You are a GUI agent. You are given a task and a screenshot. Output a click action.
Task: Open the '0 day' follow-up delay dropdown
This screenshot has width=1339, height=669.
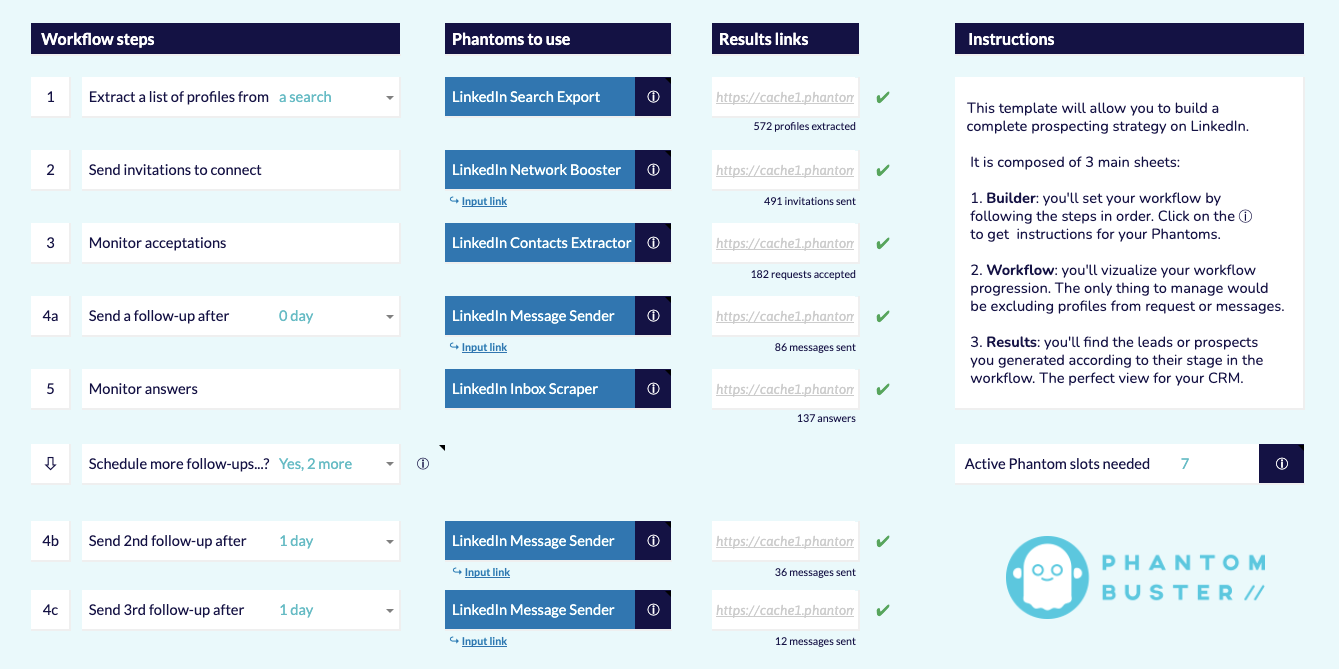tap(389, 317)
